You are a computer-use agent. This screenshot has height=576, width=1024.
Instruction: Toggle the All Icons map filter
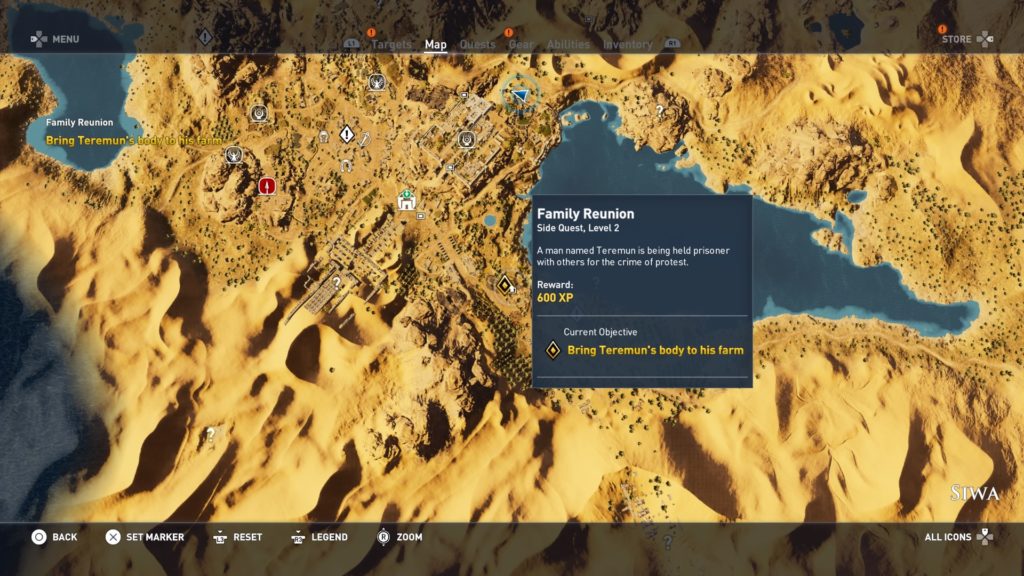click(x=958, y=537)
